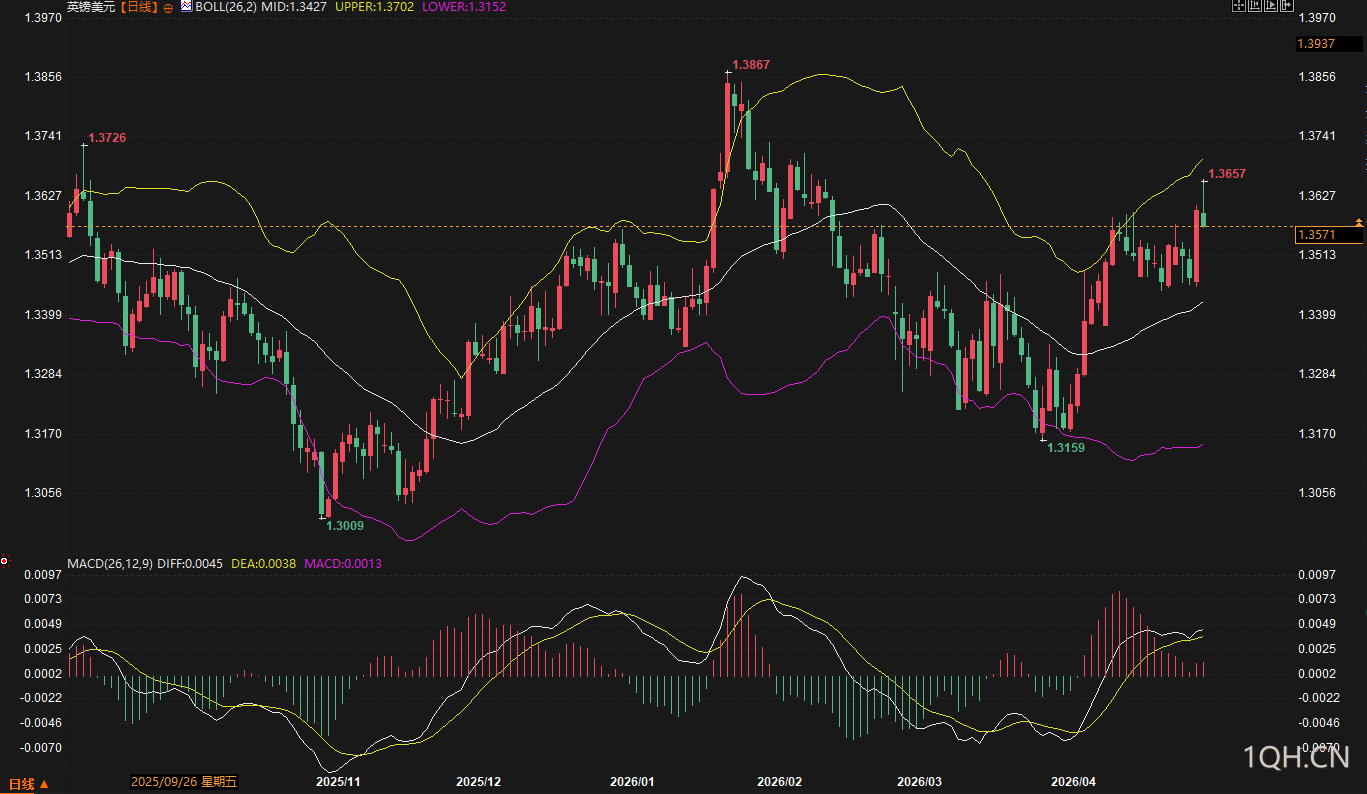The image size is (1367, 794).
Task: Click the DIFF:0.0045 value
Action: tap(190, 563)
